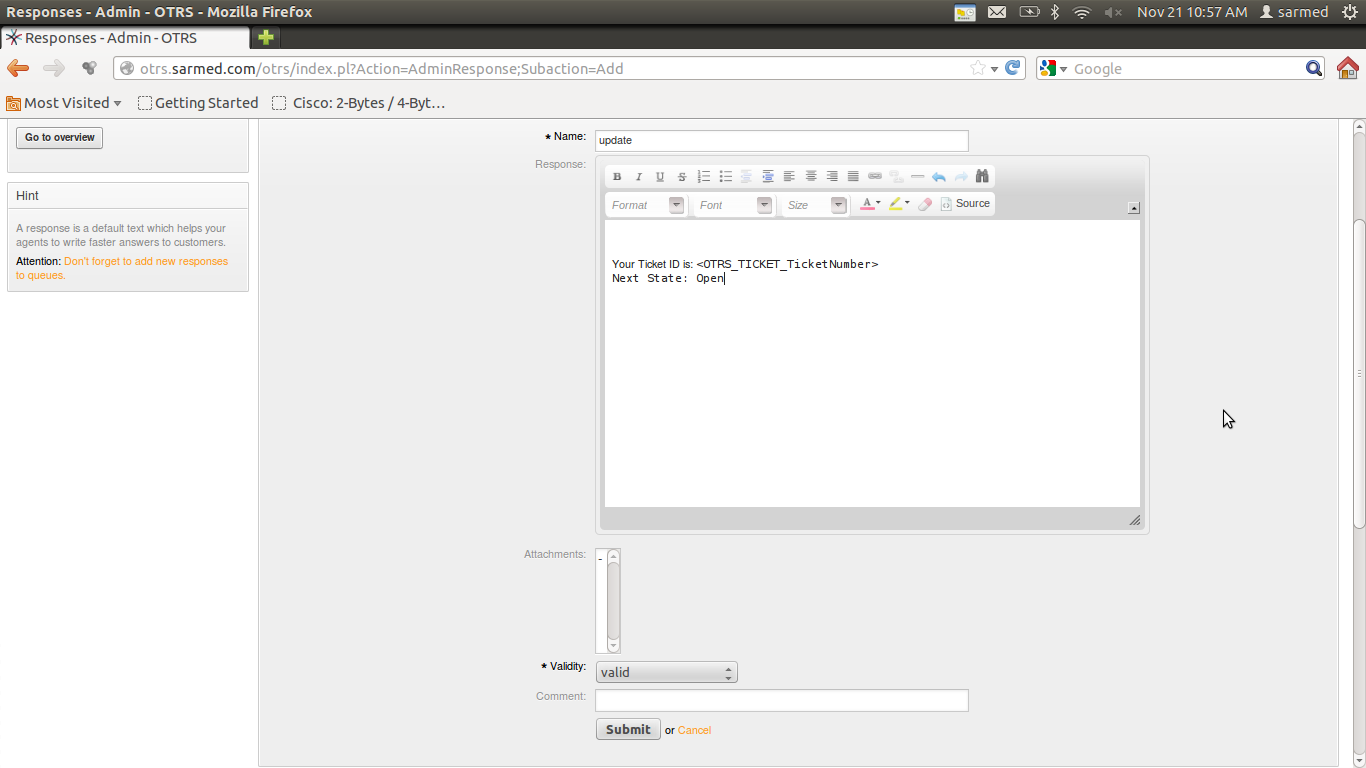Image resolution: width=1366 pixels, height=768 pixels.
Task: Center-align the response text
Action: point(811,177)
